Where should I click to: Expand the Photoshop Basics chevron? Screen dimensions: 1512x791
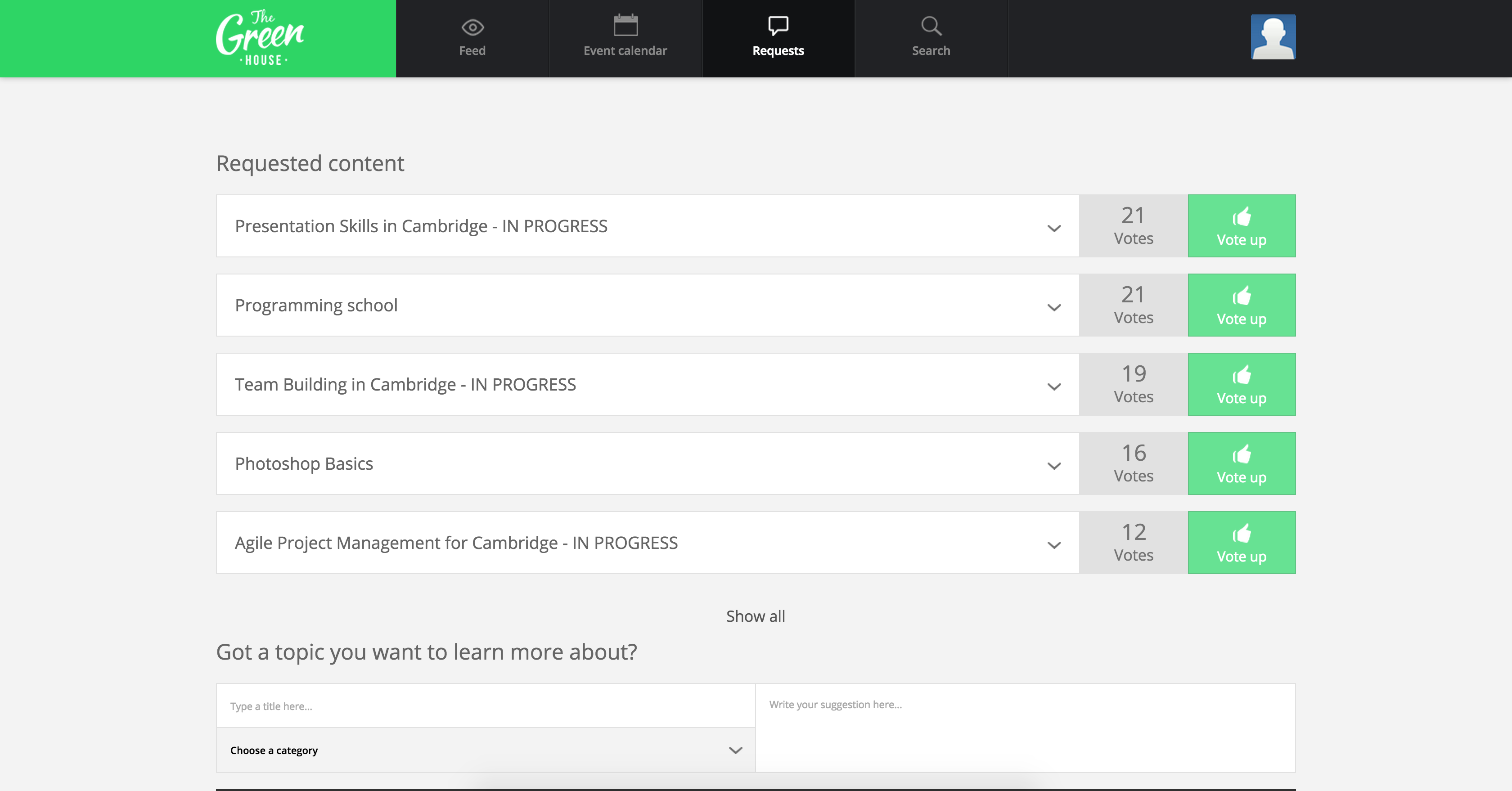[1054, 466]
